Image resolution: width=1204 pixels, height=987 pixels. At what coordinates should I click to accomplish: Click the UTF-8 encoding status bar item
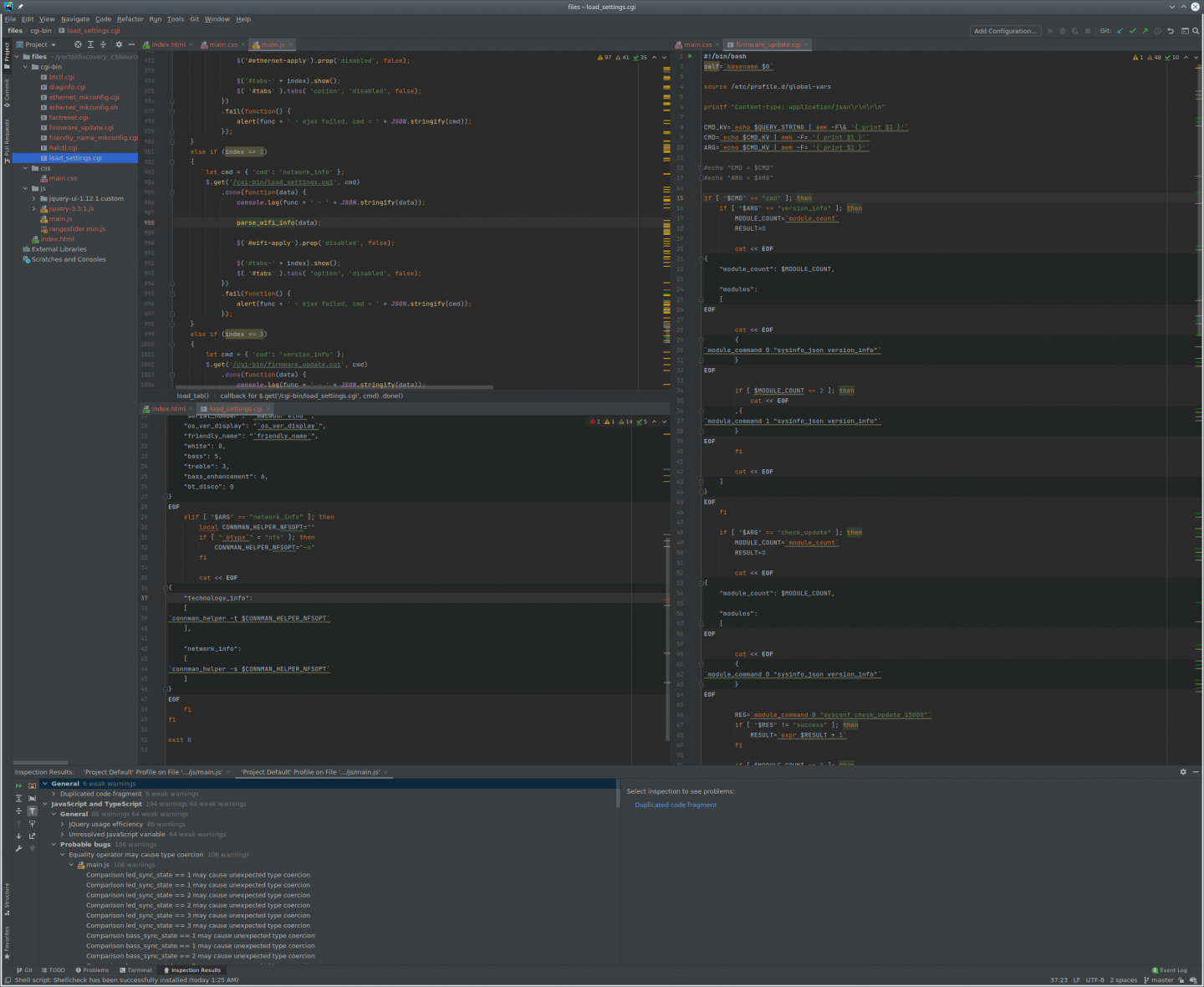coord(1094,980)
